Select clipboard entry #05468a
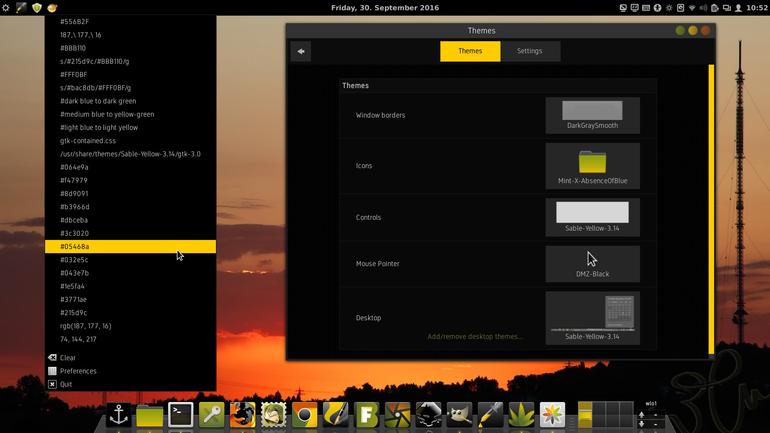This screenshot has height=433, width=770. (130, 246)
